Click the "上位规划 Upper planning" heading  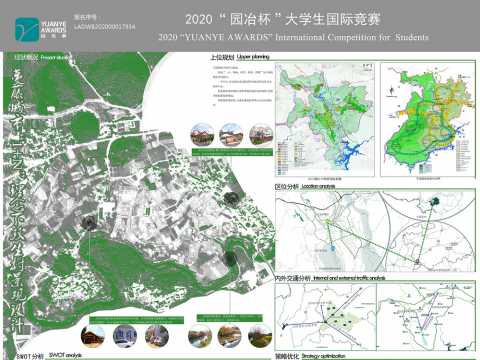pyautogui.click(x=240, y=57)
